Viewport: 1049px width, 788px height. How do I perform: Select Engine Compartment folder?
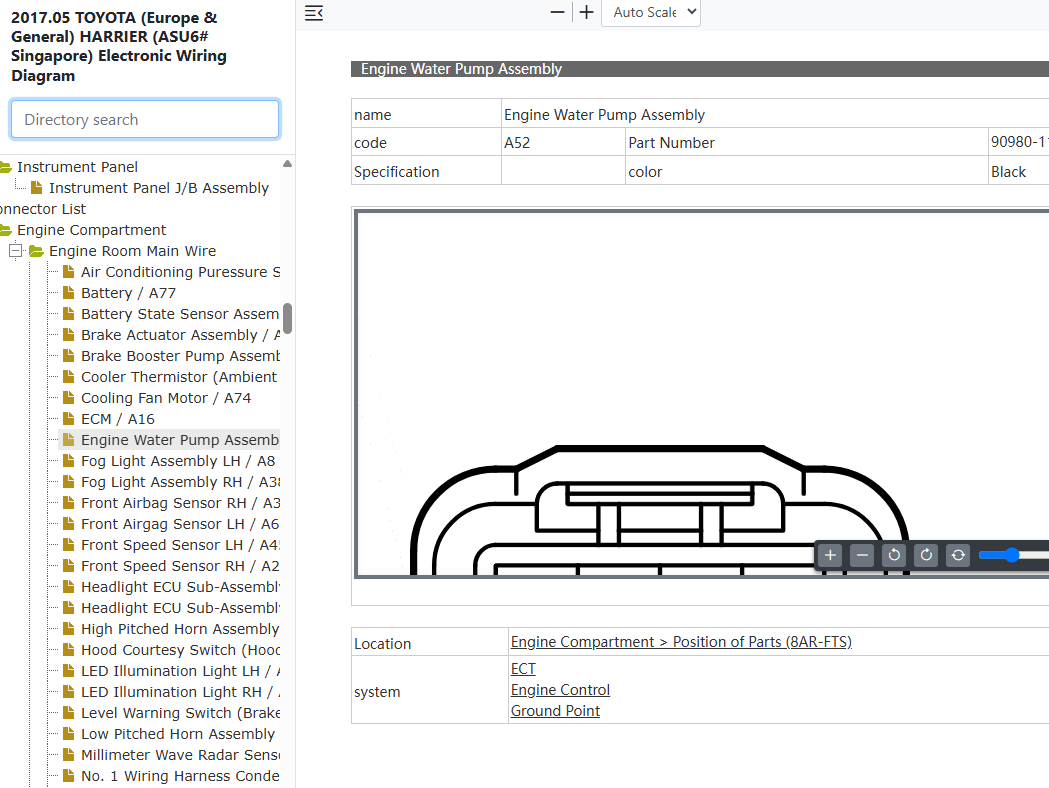point(92,230)
